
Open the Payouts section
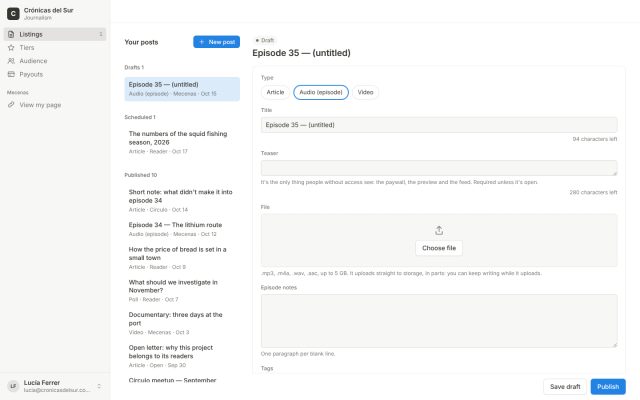[x=55, y=74]
